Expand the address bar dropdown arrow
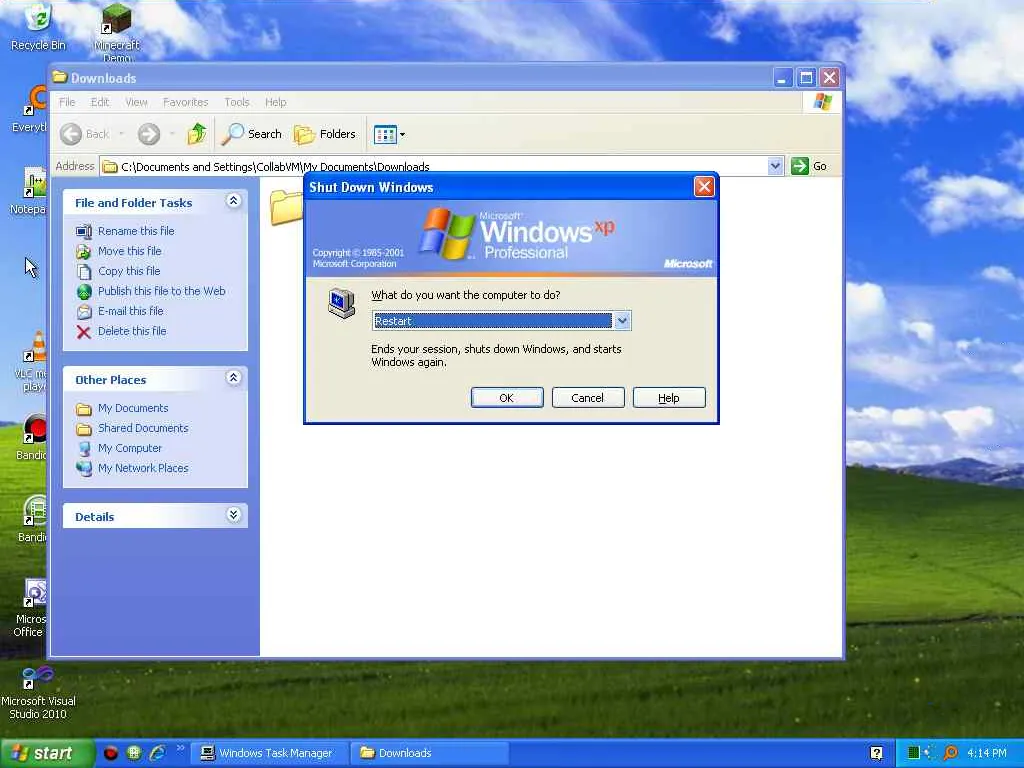Viewport: 1024px width, 768px height. [775, 166]
